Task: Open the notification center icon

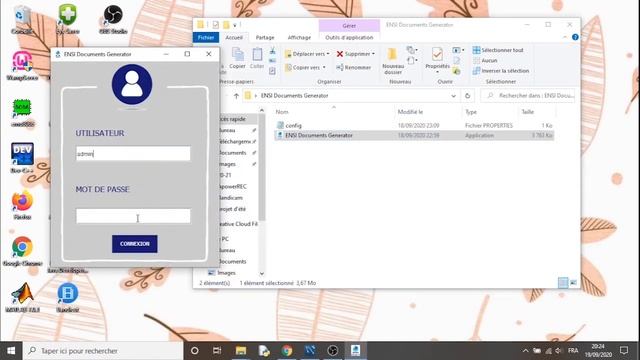Action: [x=624, y=351]
